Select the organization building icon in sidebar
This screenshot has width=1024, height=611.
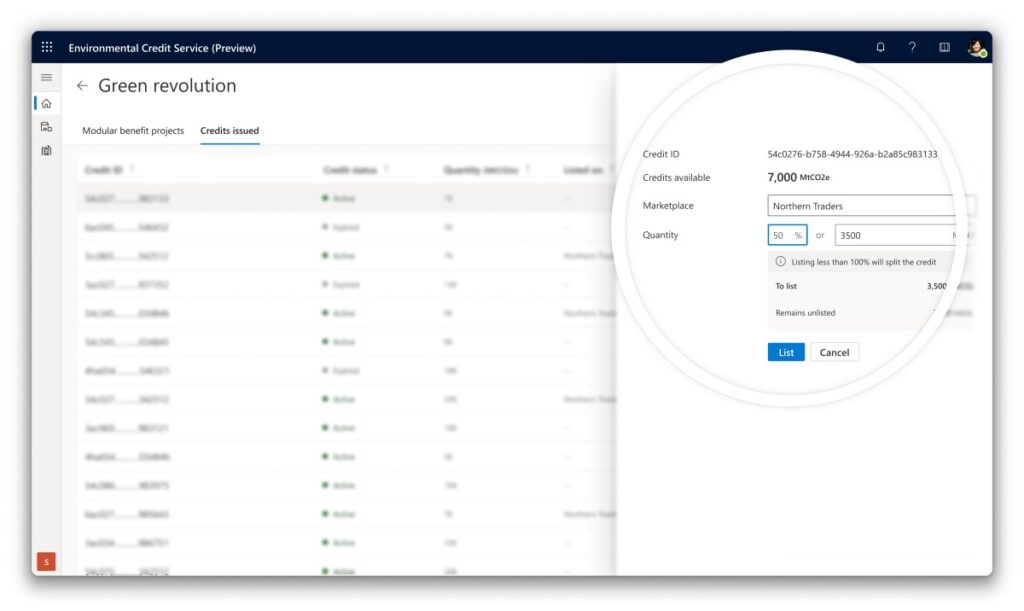pyautogui.click(x=46, y=150)
